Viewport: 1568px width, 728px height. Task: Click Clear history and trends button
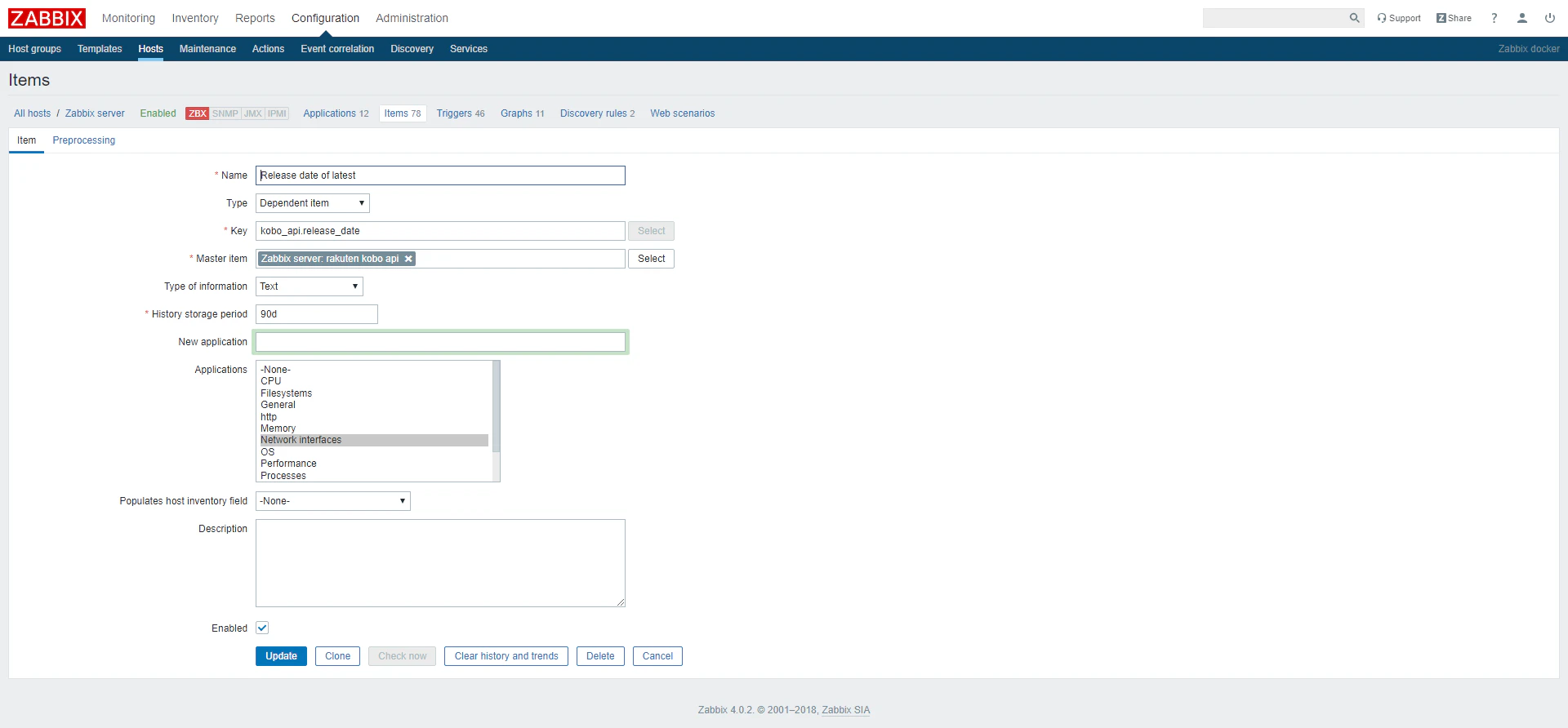506,656
